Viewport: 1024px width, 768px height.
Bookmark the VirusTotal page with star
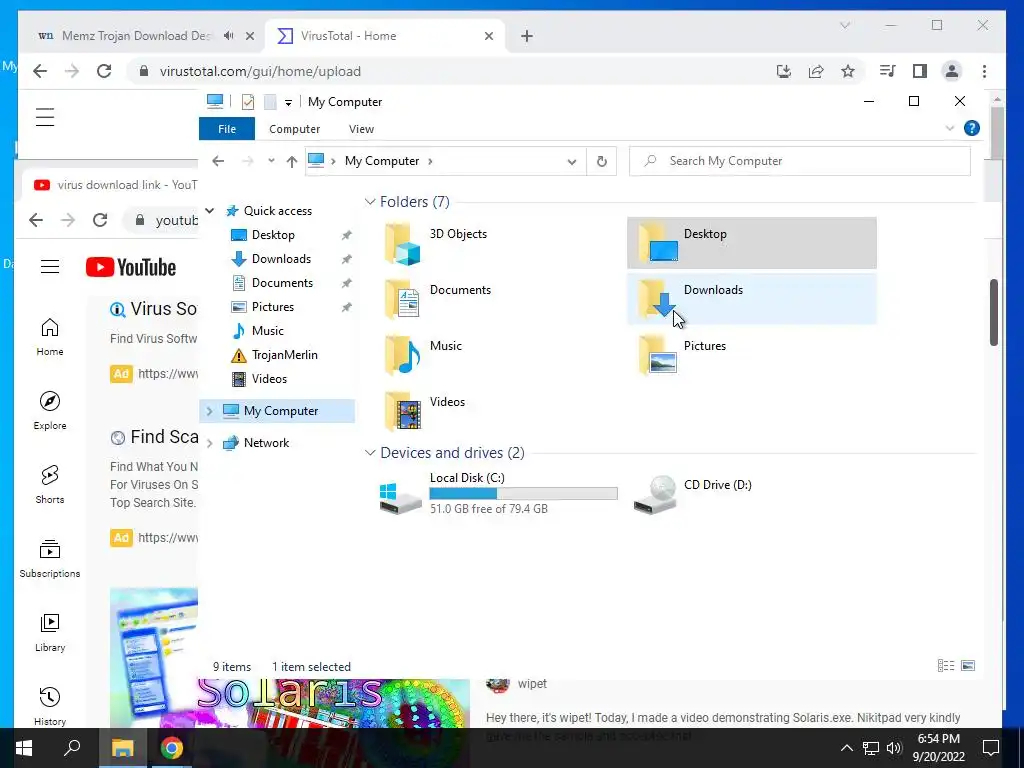pyautogui.click(x=848, y=71)
